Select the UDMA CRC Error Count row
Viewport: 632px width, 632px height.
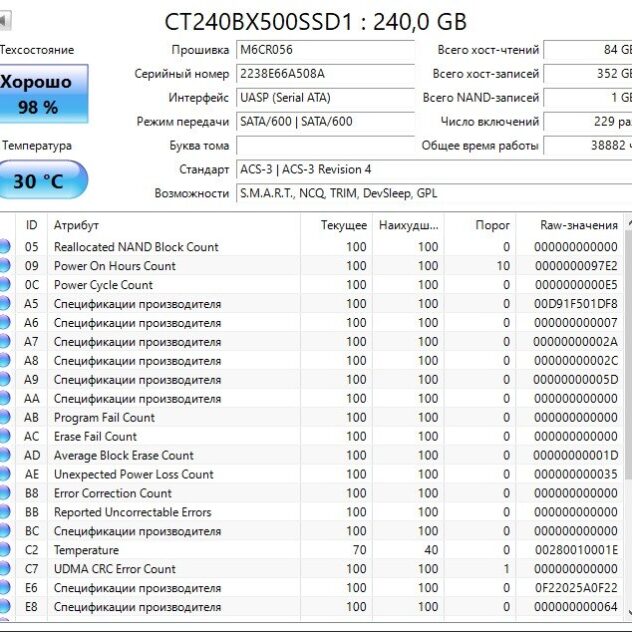coord(312,568)
